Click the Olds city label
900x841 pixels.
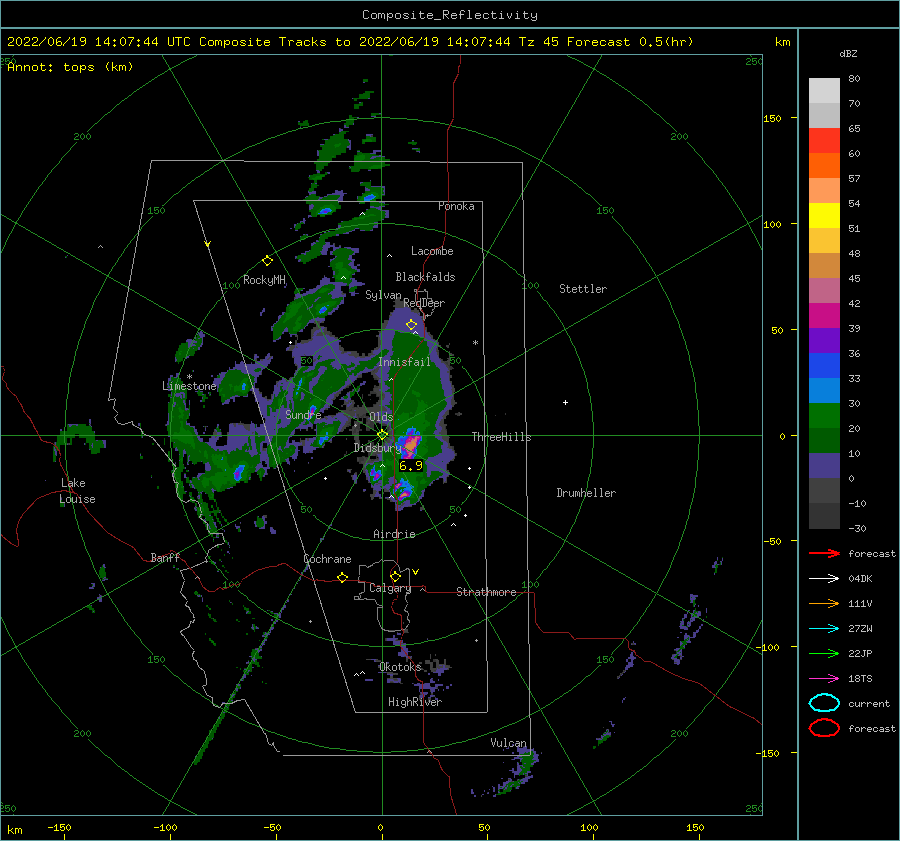click(381, 417)
